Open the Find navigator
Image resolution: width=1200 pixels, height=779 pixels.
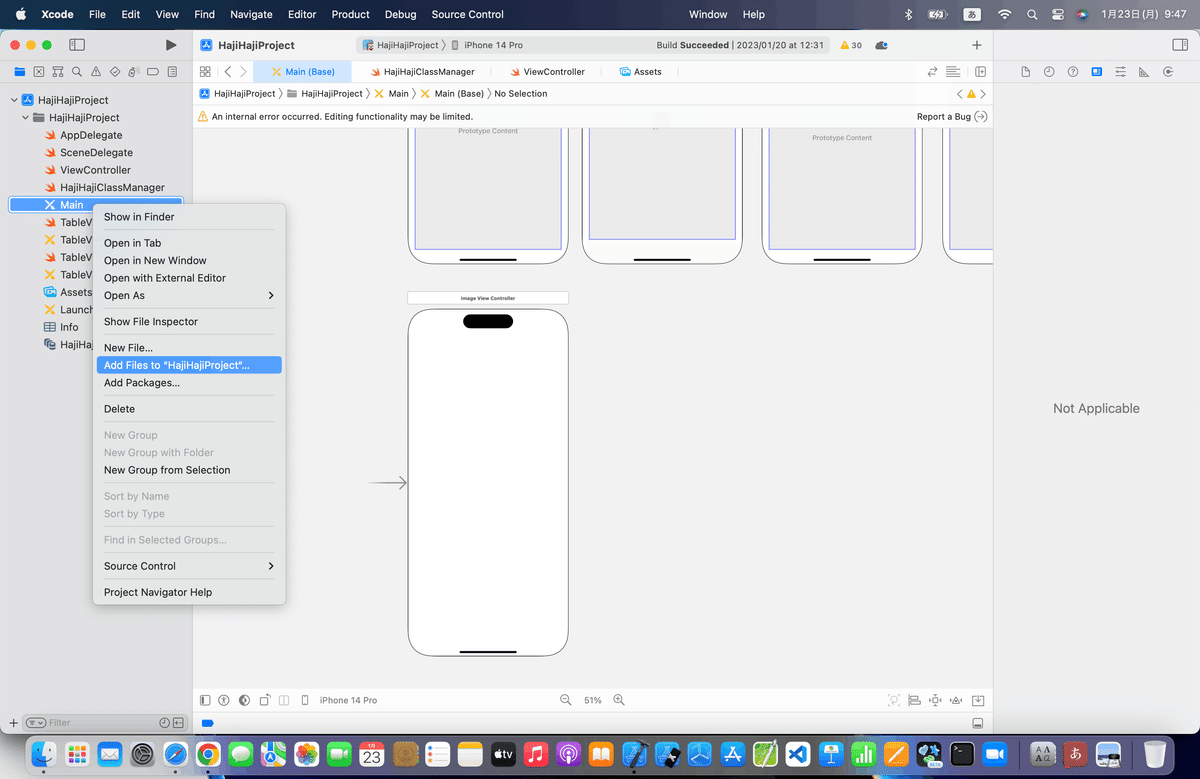(77, 72)
